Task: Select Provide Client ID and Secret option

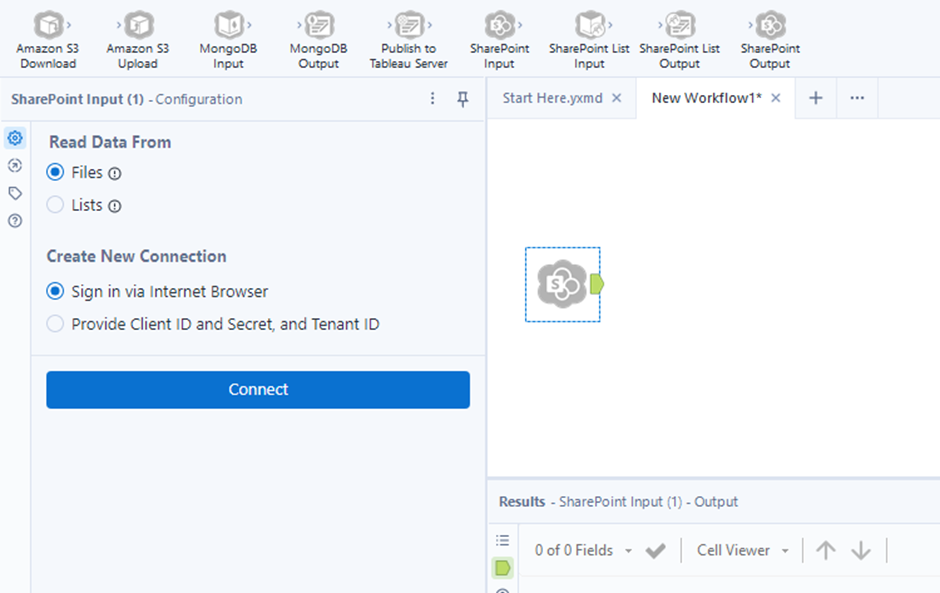Action: pos(55,324)
